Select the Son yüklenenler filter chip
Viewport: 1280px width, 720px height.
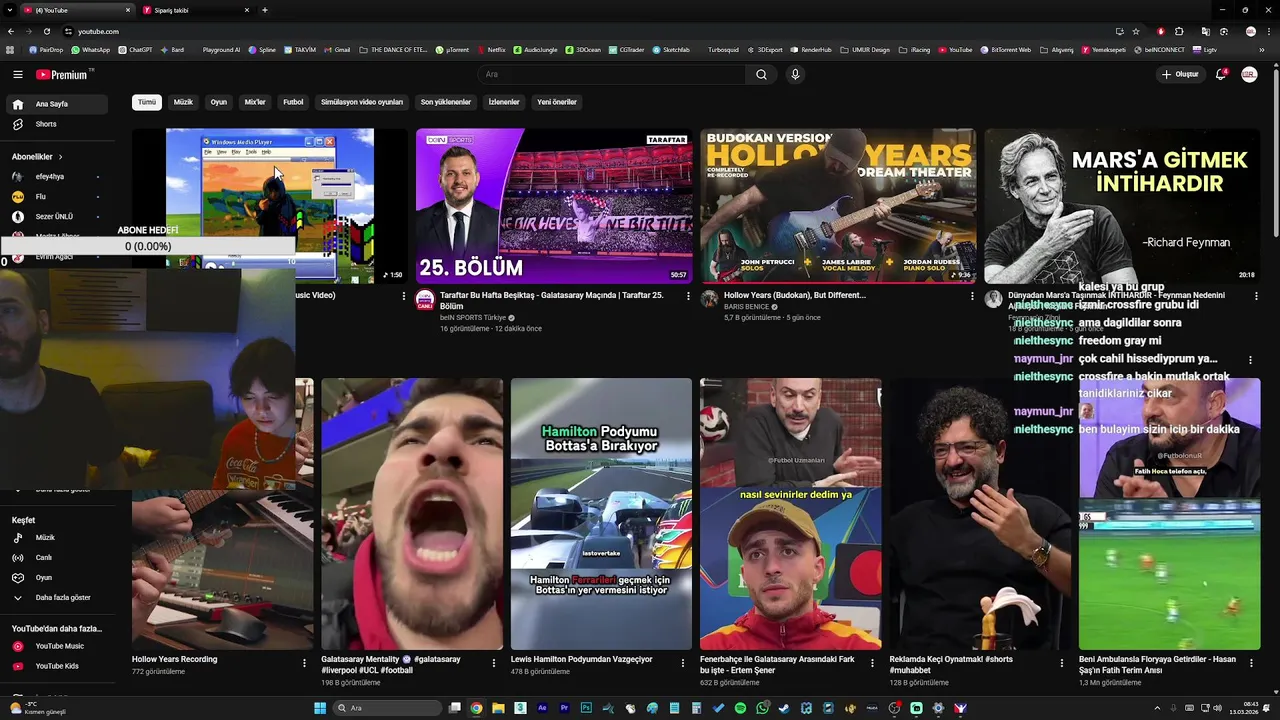pos(446,102)
